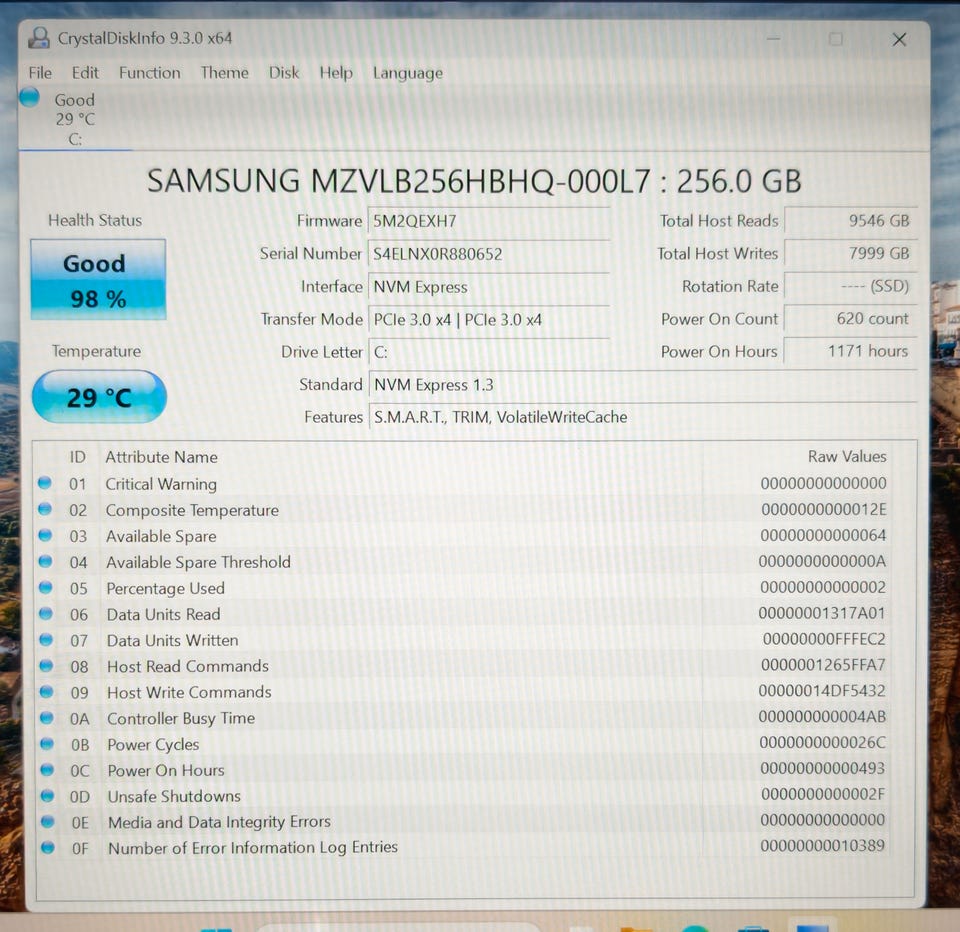Image resolution: width=960 pixels, height=932 pixels.
Task: Close the CrystalDiskInfo window
Action: [x=899, y=40]
